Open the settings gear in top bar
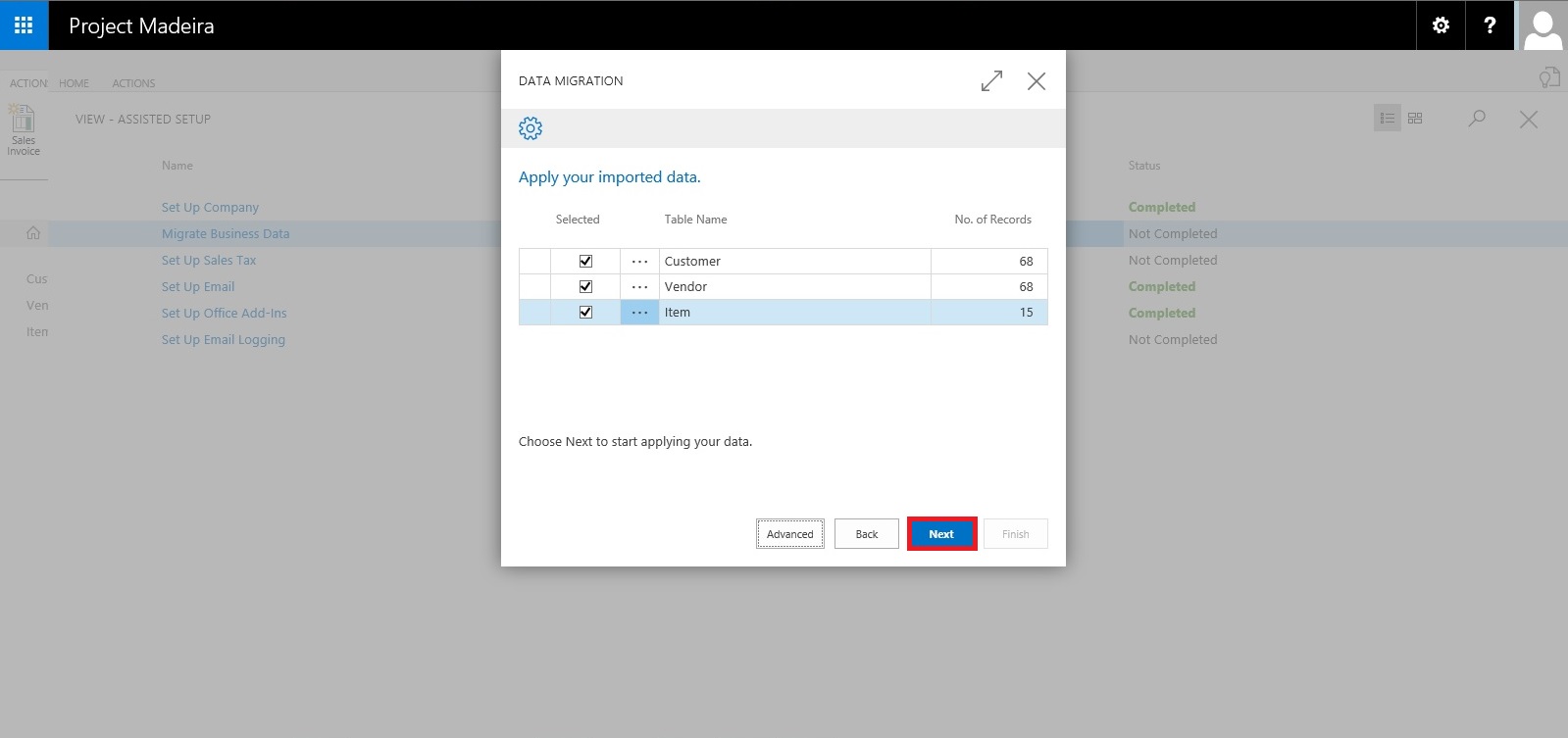1568x738 pixels. (1441, 25)
